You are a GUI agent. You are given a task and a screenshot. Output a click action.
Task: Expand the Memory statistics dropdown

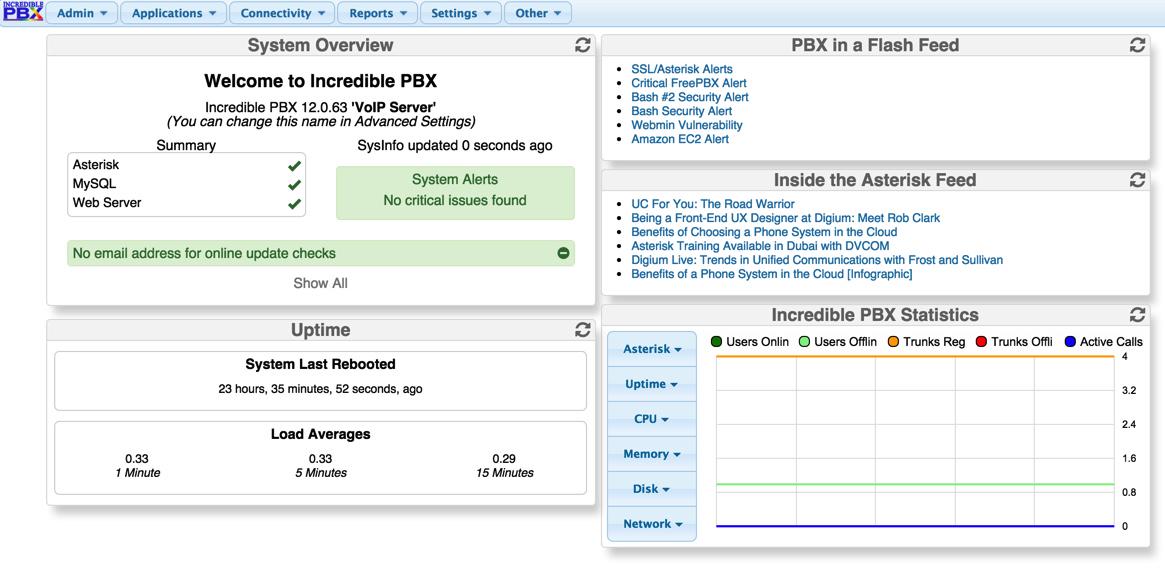point(652,454)
